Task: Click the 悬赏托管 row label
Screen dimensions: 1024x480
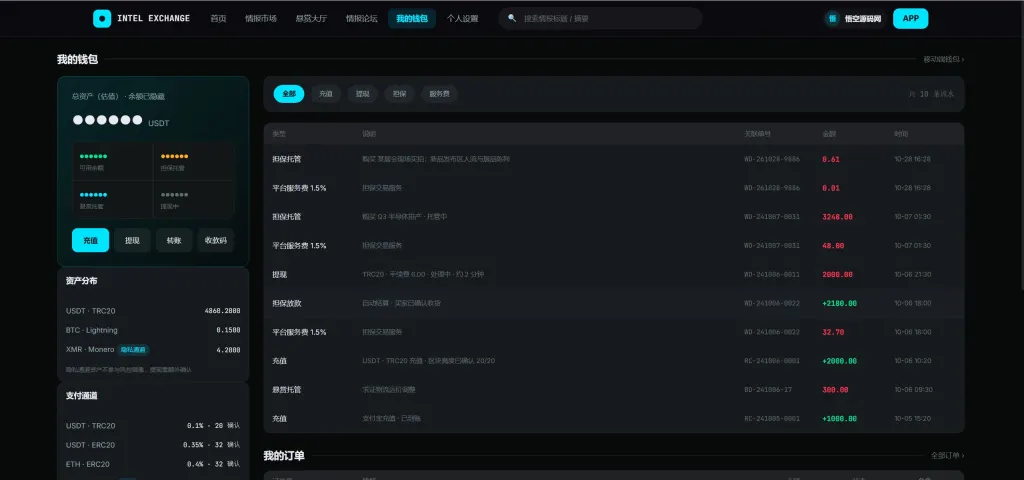Action: (287, 389)
